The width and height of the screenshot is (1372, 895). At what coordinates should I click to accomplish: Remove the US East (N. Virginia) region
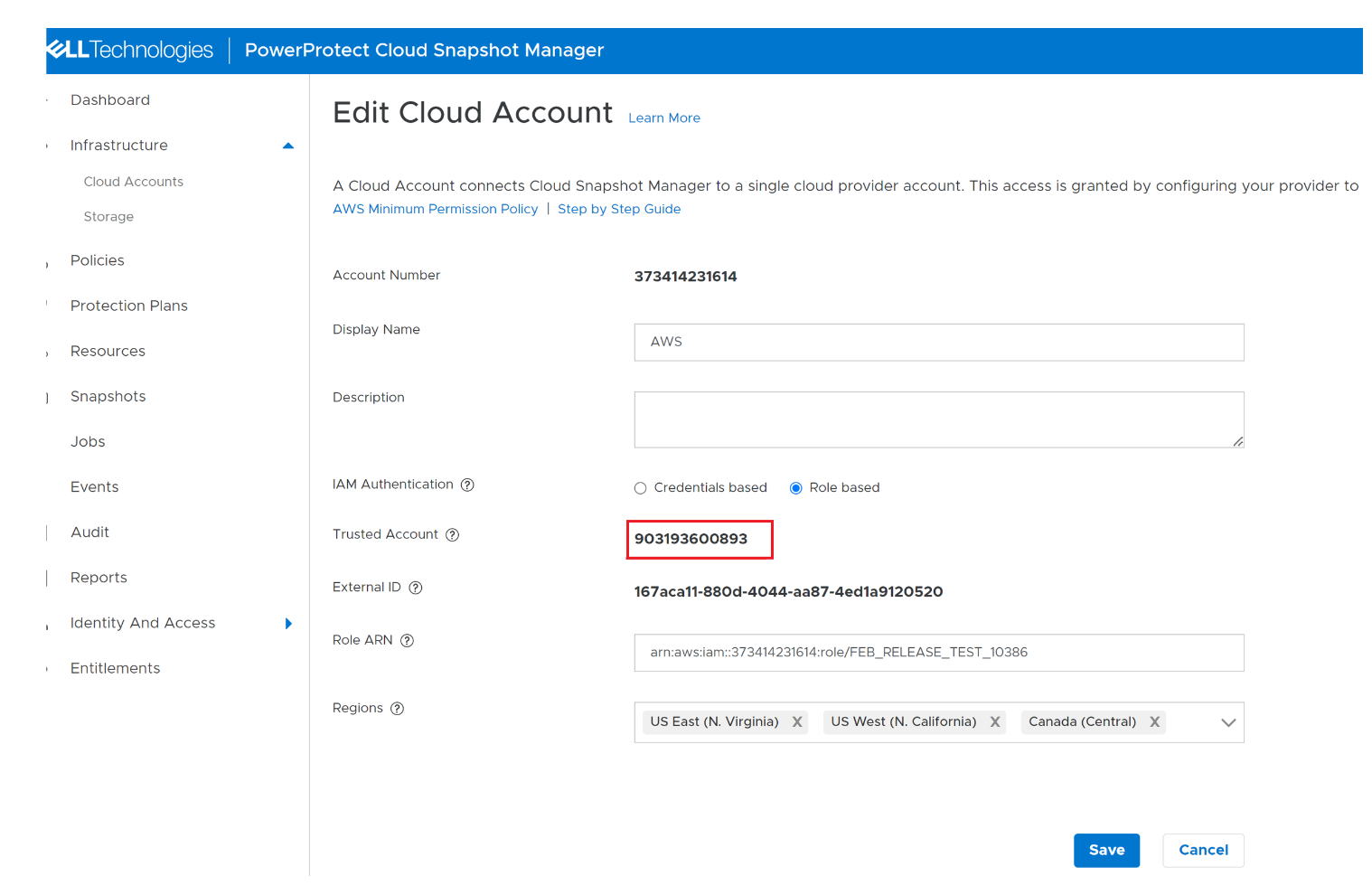(797, 721)
